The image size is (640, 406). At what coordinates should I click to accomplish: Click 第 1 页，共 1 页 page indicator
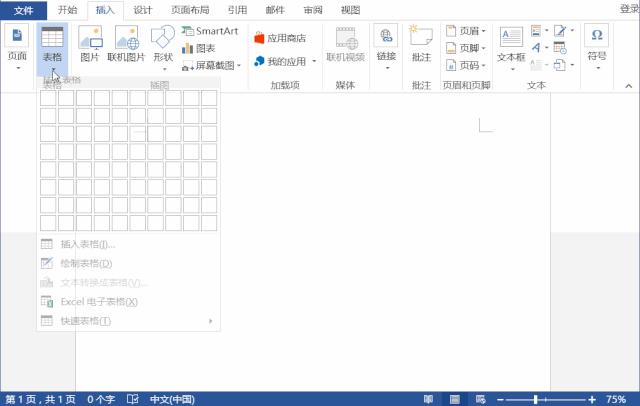coord(40,399)
